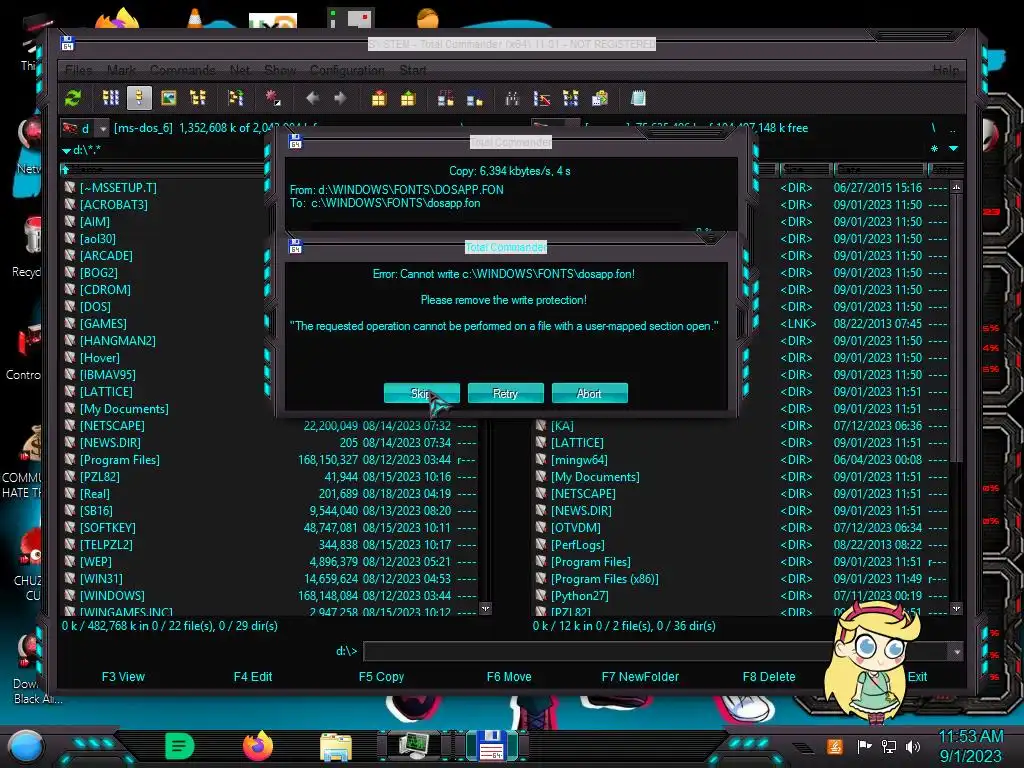Select the [~MSSETUP.T] folder row
The height and width of the screenshot is (768, 1024).
(x=161, y=187)
